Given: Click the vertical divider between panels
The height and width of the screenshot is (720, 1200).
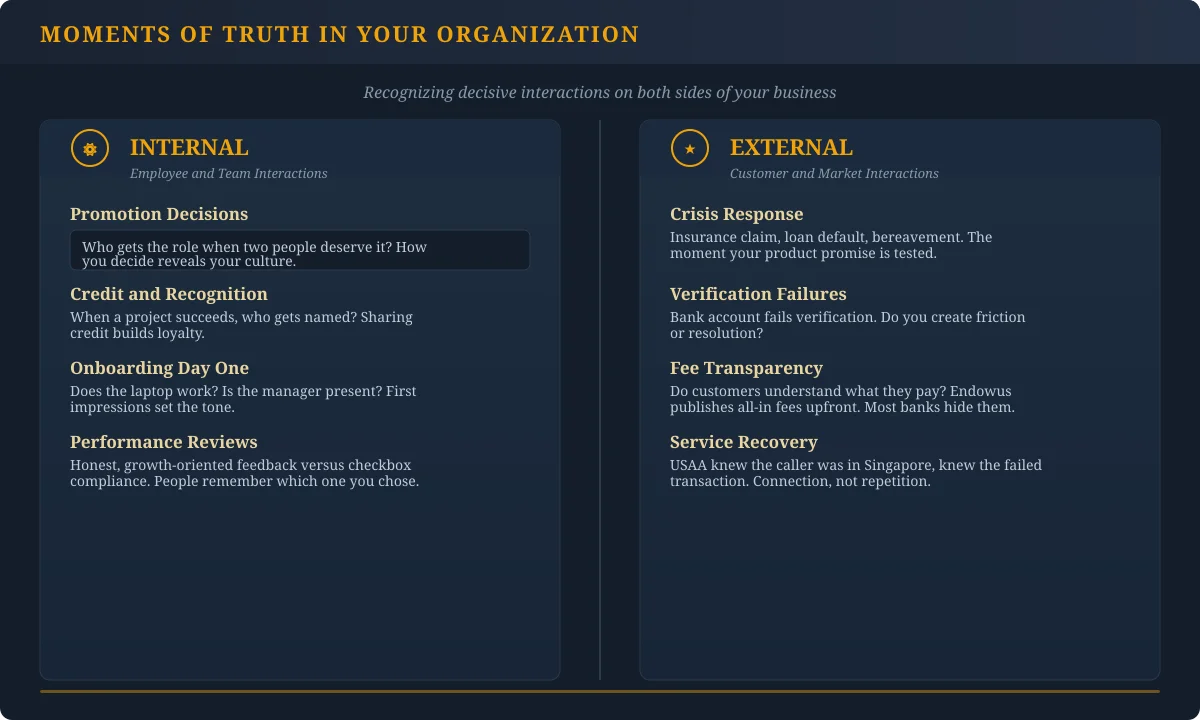Looking at the screenshot, I should [600, 400].
